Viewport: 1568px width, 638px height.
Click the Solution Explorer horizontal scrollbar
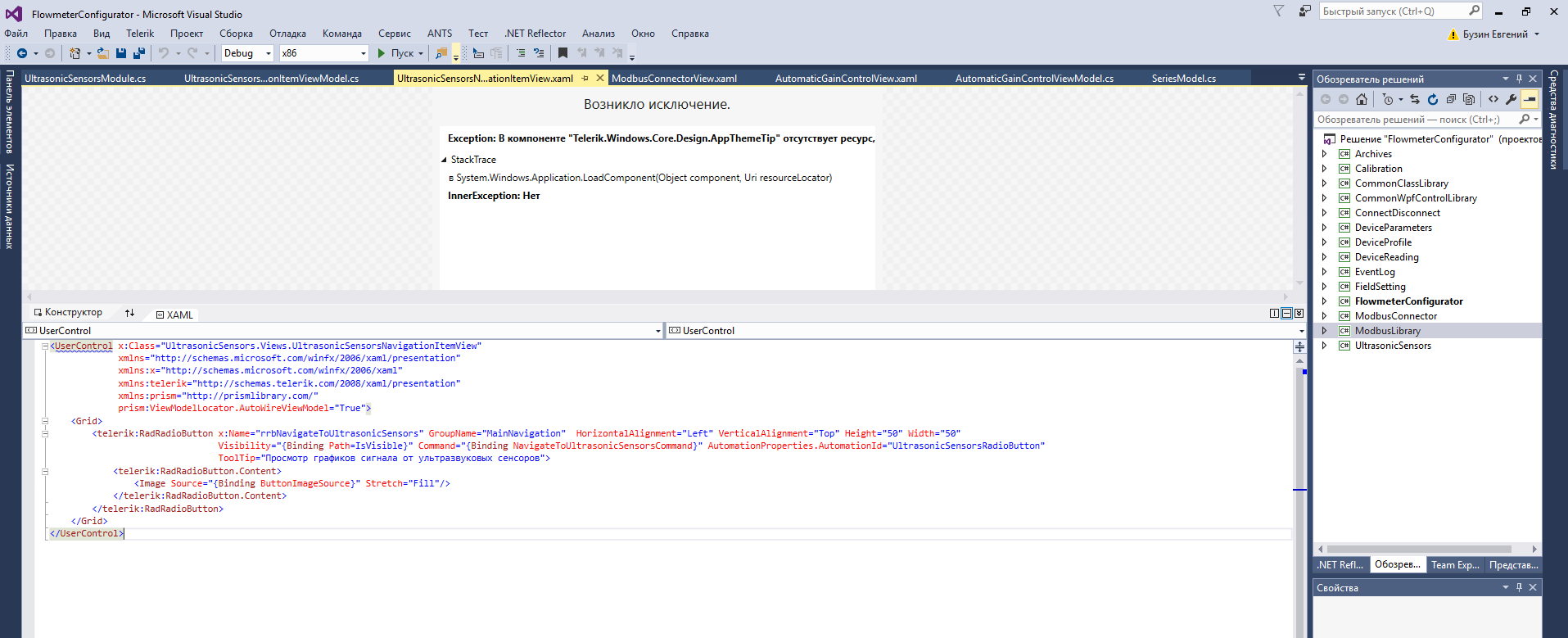(1419, 549)
